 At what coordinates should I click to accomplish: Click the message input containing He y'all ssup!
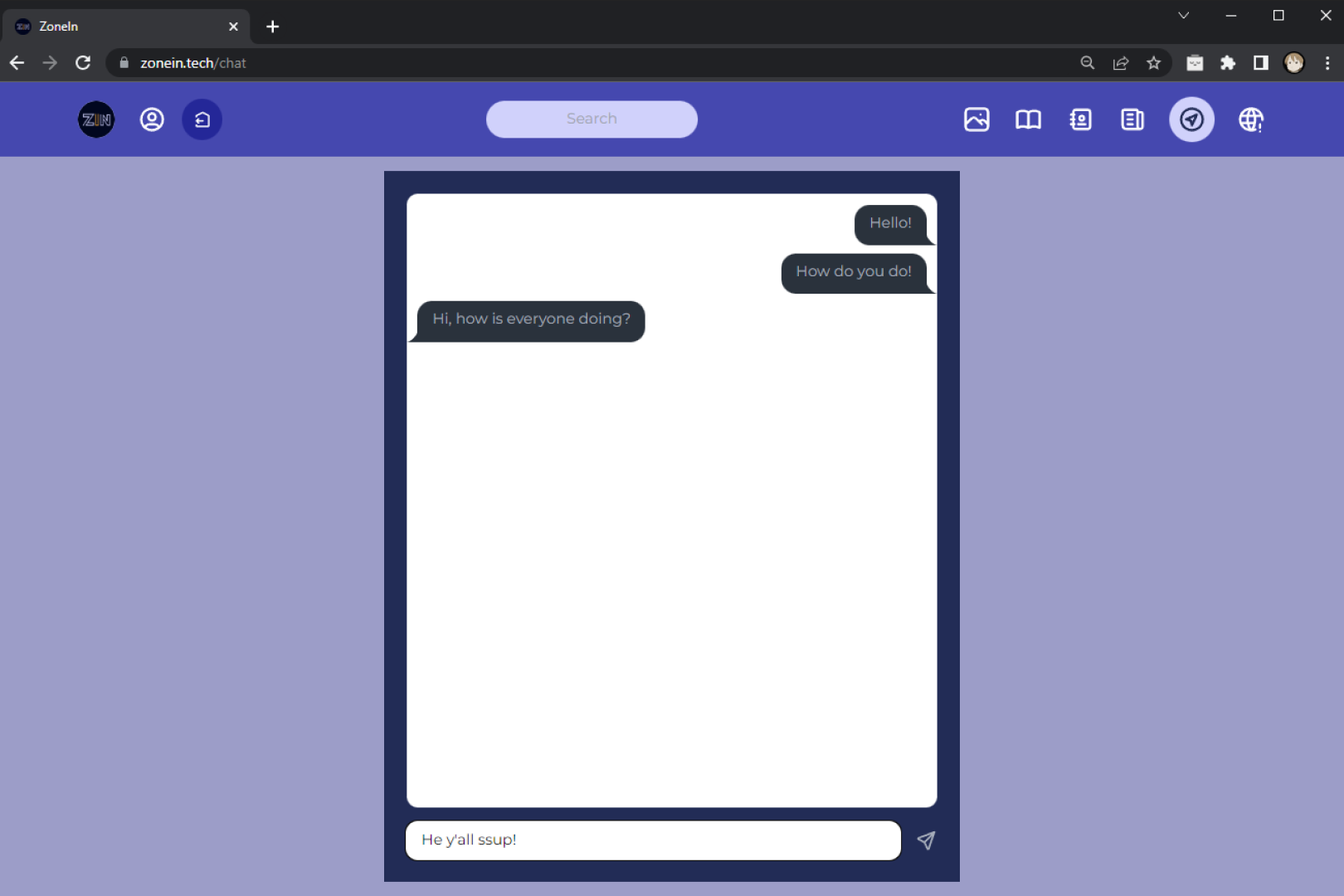[x=652, y=840]
